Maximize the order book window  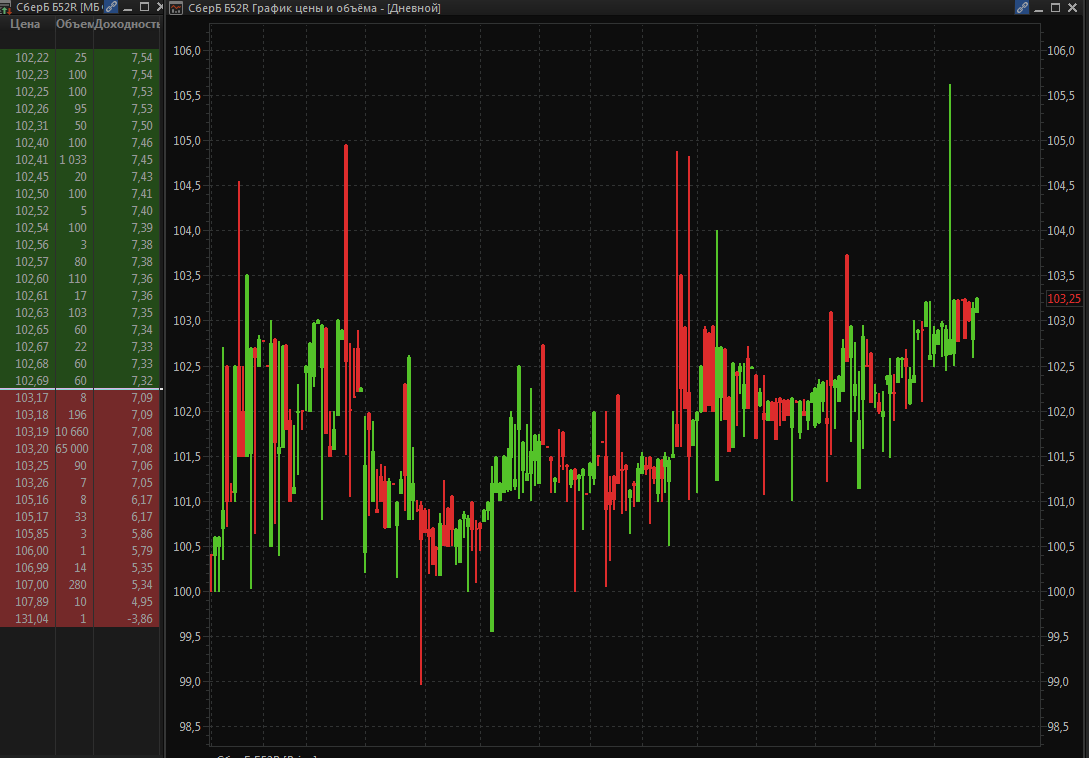pyautogui.click(x=144, y=7)
